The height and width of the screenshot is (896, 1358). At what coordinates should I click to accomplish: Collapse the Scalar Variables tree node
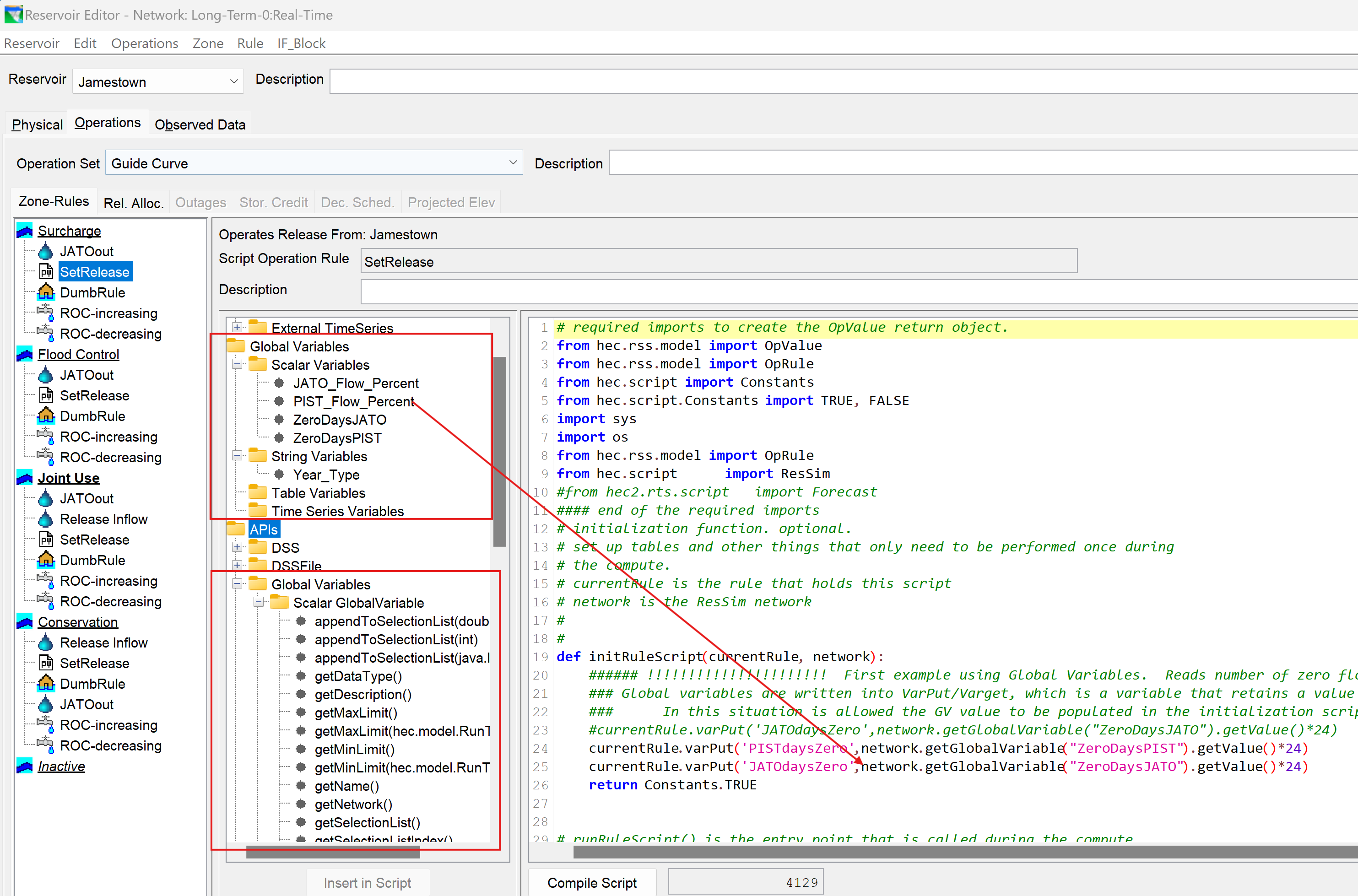click(237, 364)
